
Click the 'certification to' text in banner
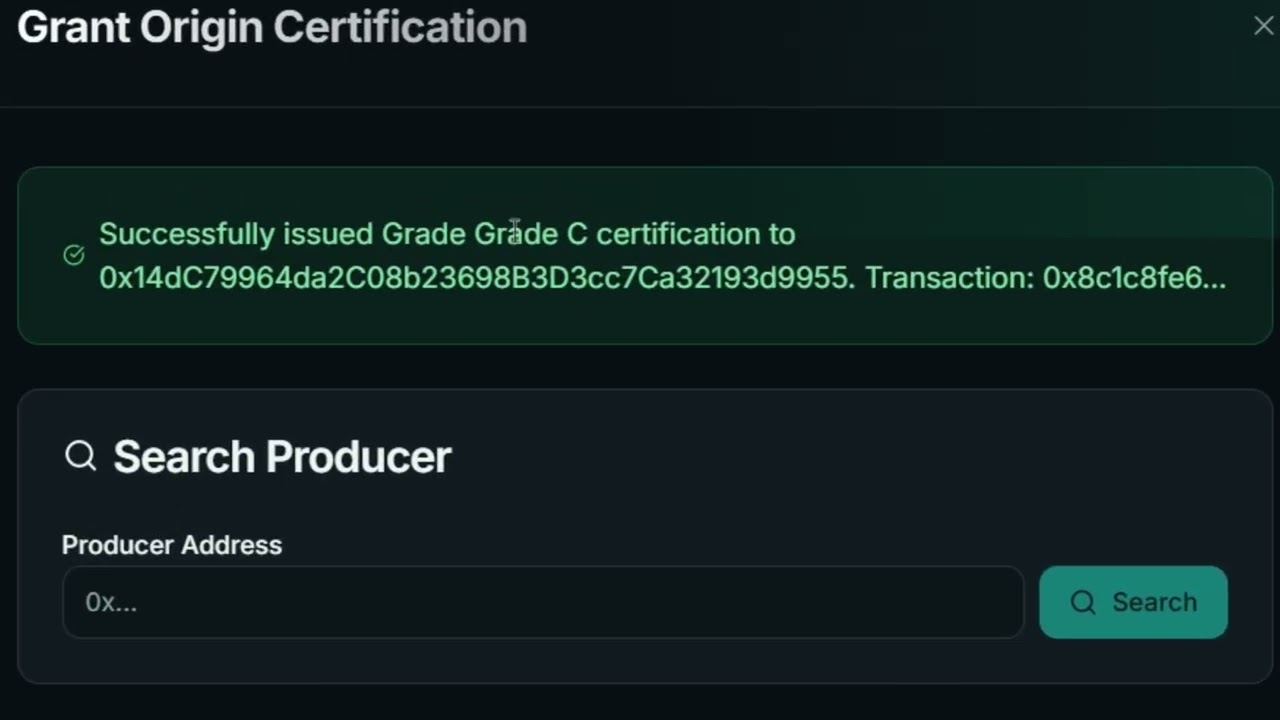tap(695, 234)
